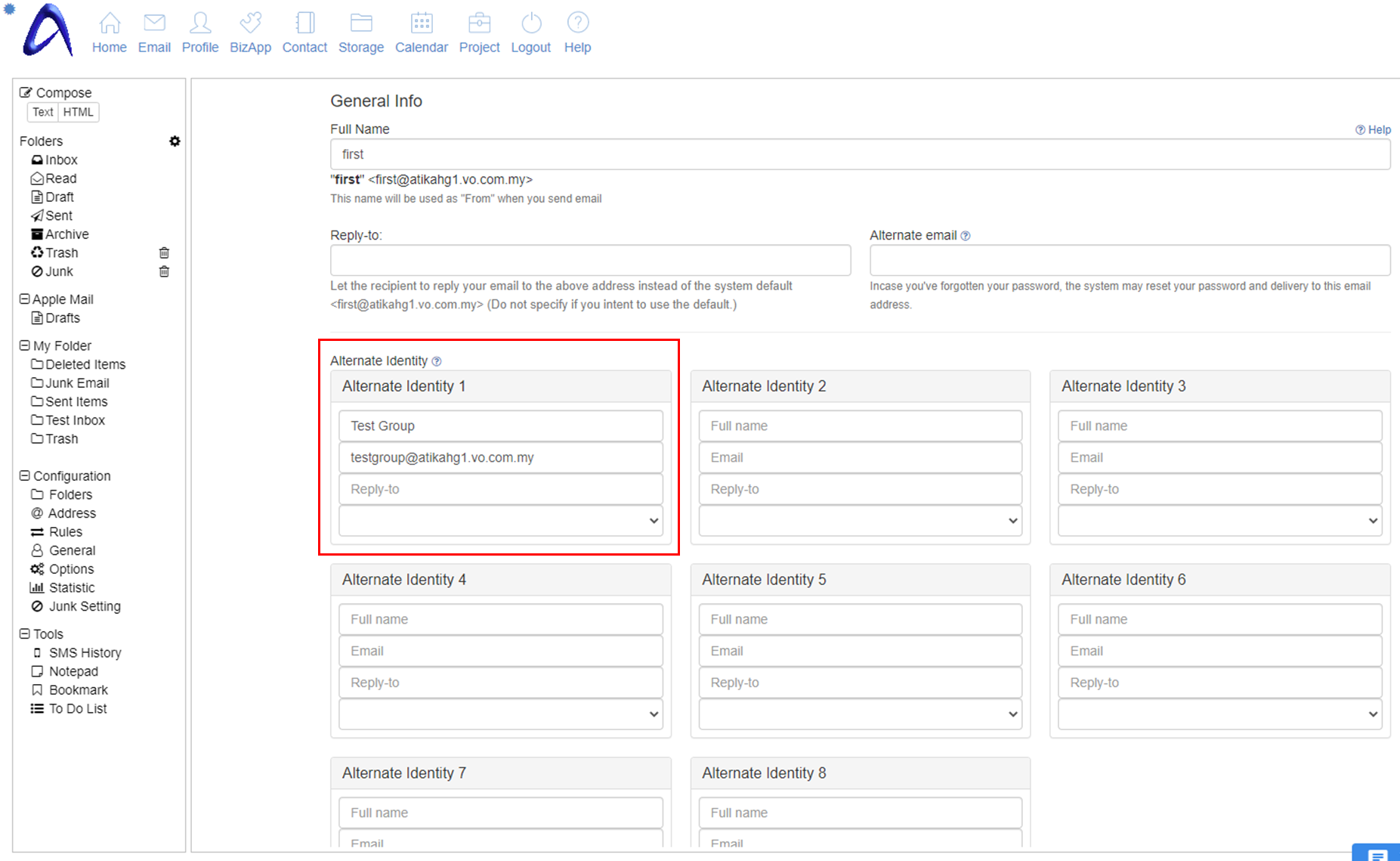Open Junk Email under My Folder
The width and height of the screenshot is (1400, 861).
coord(70,383)
